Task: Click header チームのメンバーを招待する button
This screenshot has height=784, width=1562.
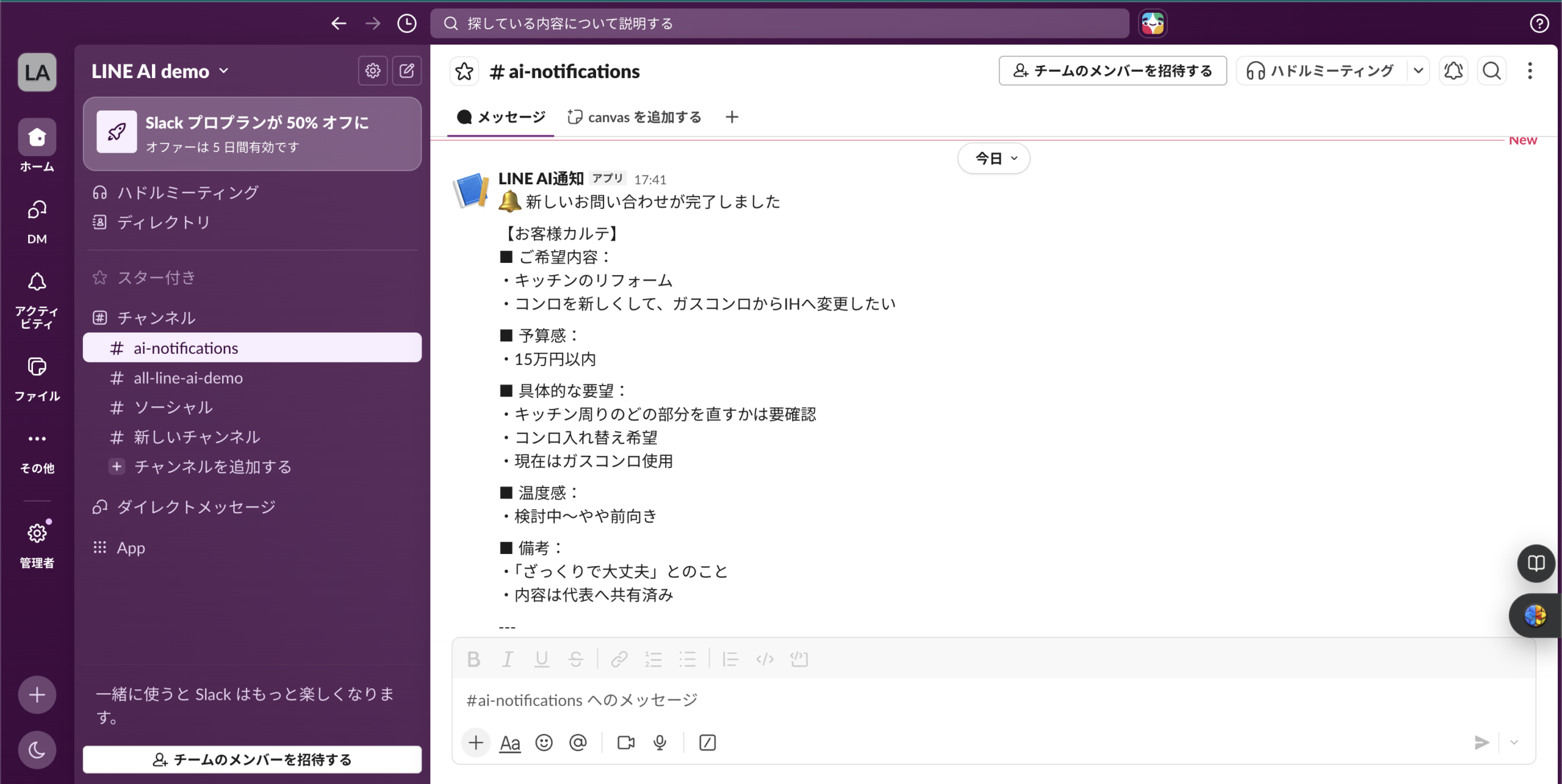Action: click(1112, 71)
